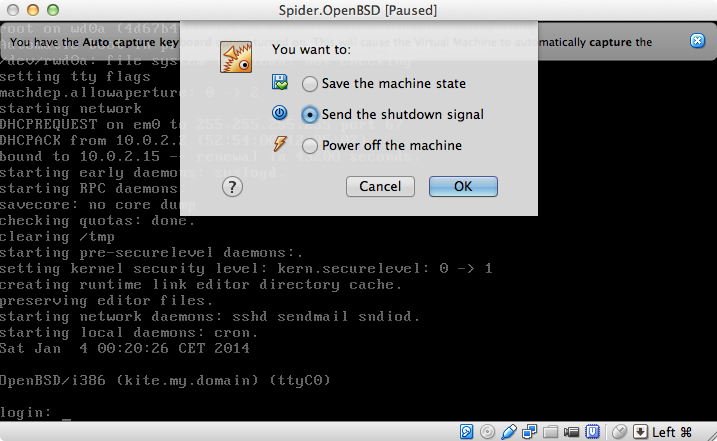
Task: Click the OpenBSD/i386 (kite.my.domain) line
Action: [x=165, y=381]
